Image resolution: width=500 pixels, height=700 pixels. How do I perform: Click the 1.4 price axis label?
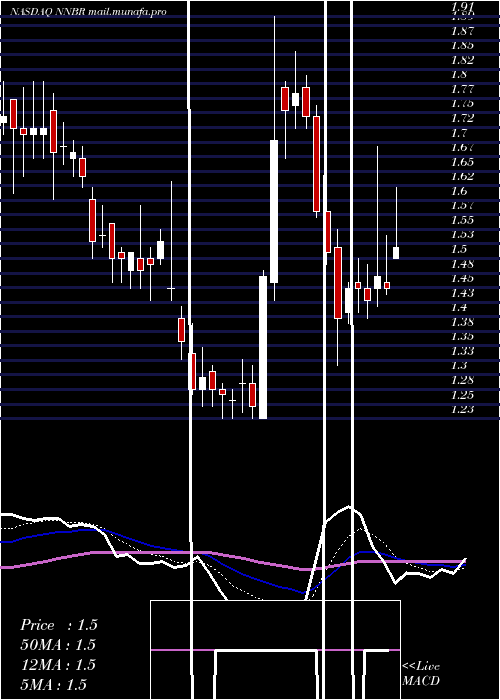pos(459,307)
